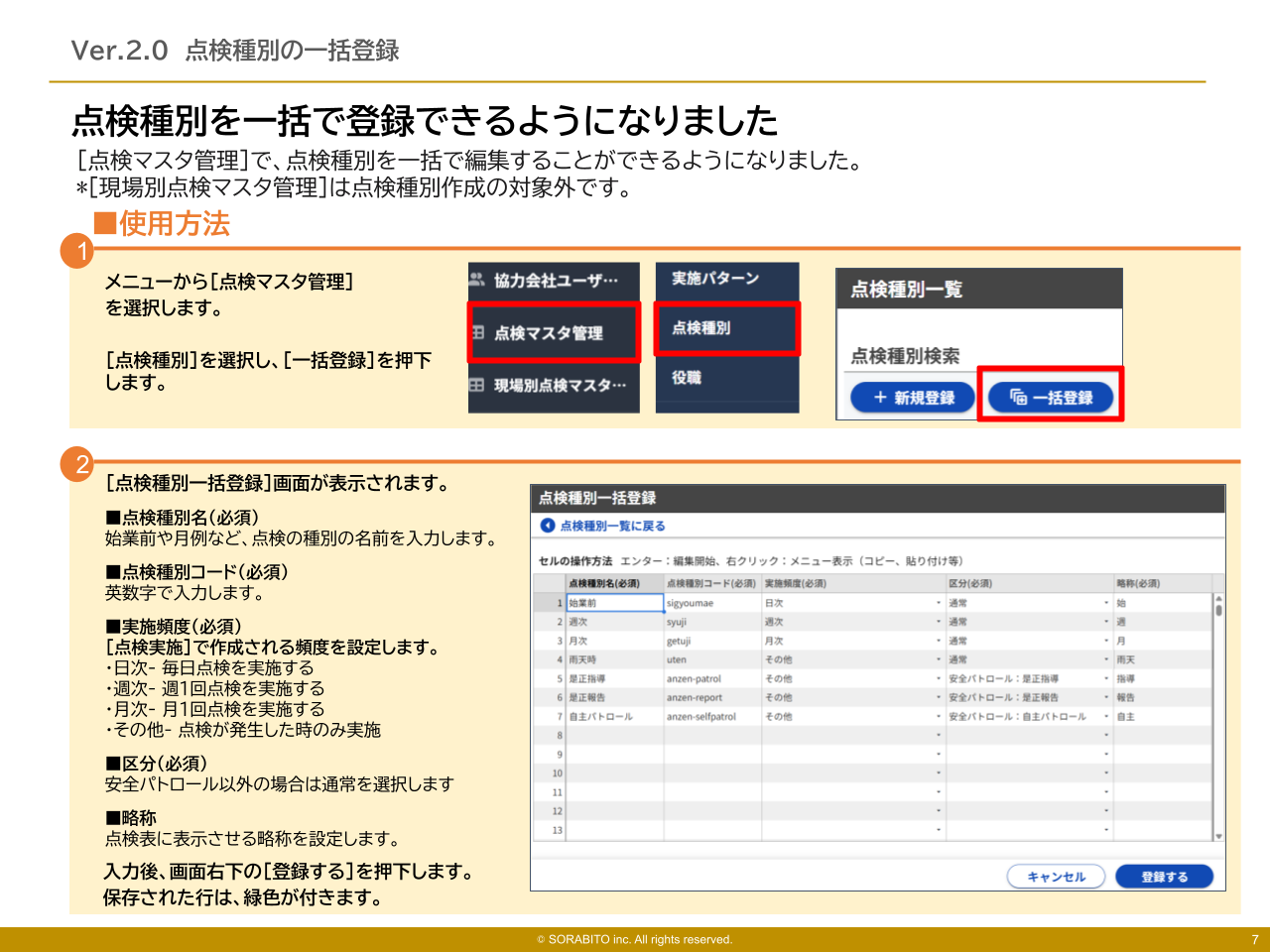Viewport: 1270px width, 952px height.
Task: Open the 区分 dropdown on 雨天時 row
Action: [1105, 658]
